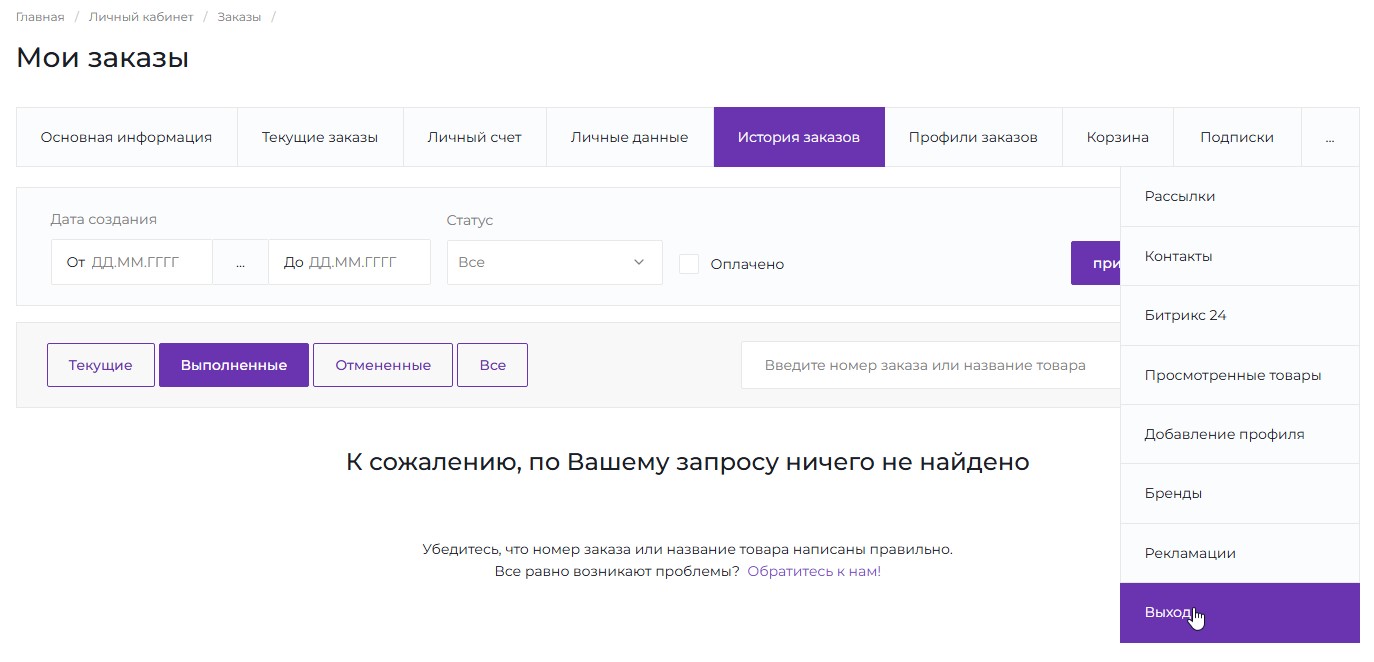
Task: Choose Просмотренные товары in the dropdown menu
Action: click(1232, 374)
